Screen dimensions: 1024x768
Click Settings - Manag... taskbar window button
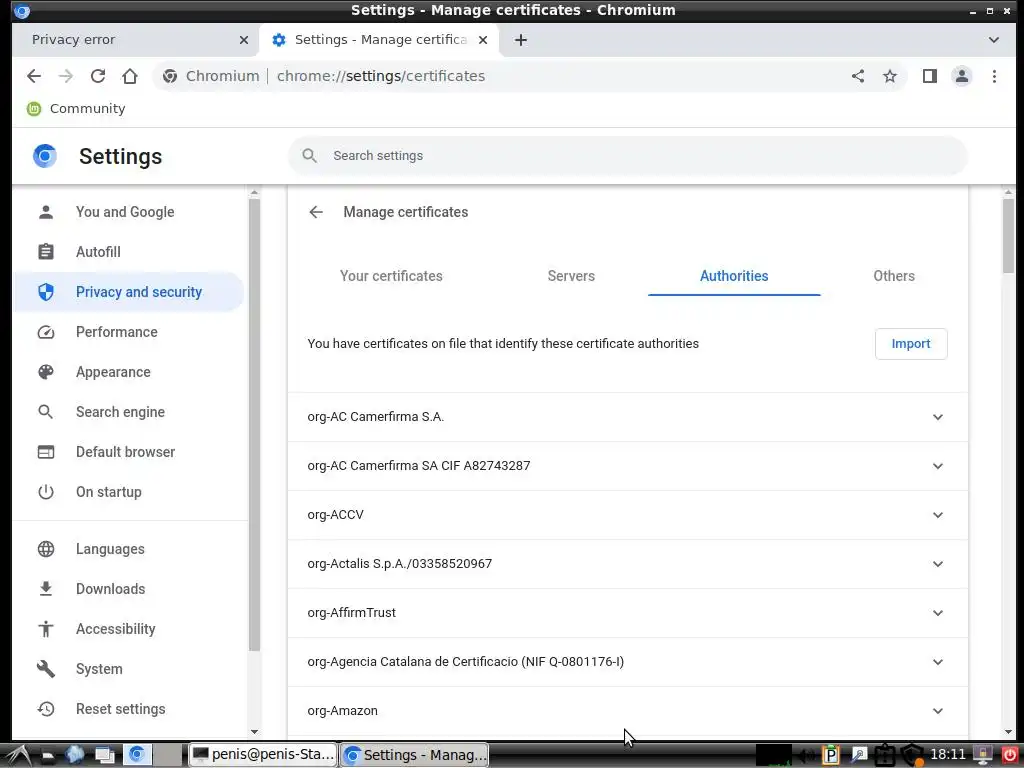click(x=415, y=755)
